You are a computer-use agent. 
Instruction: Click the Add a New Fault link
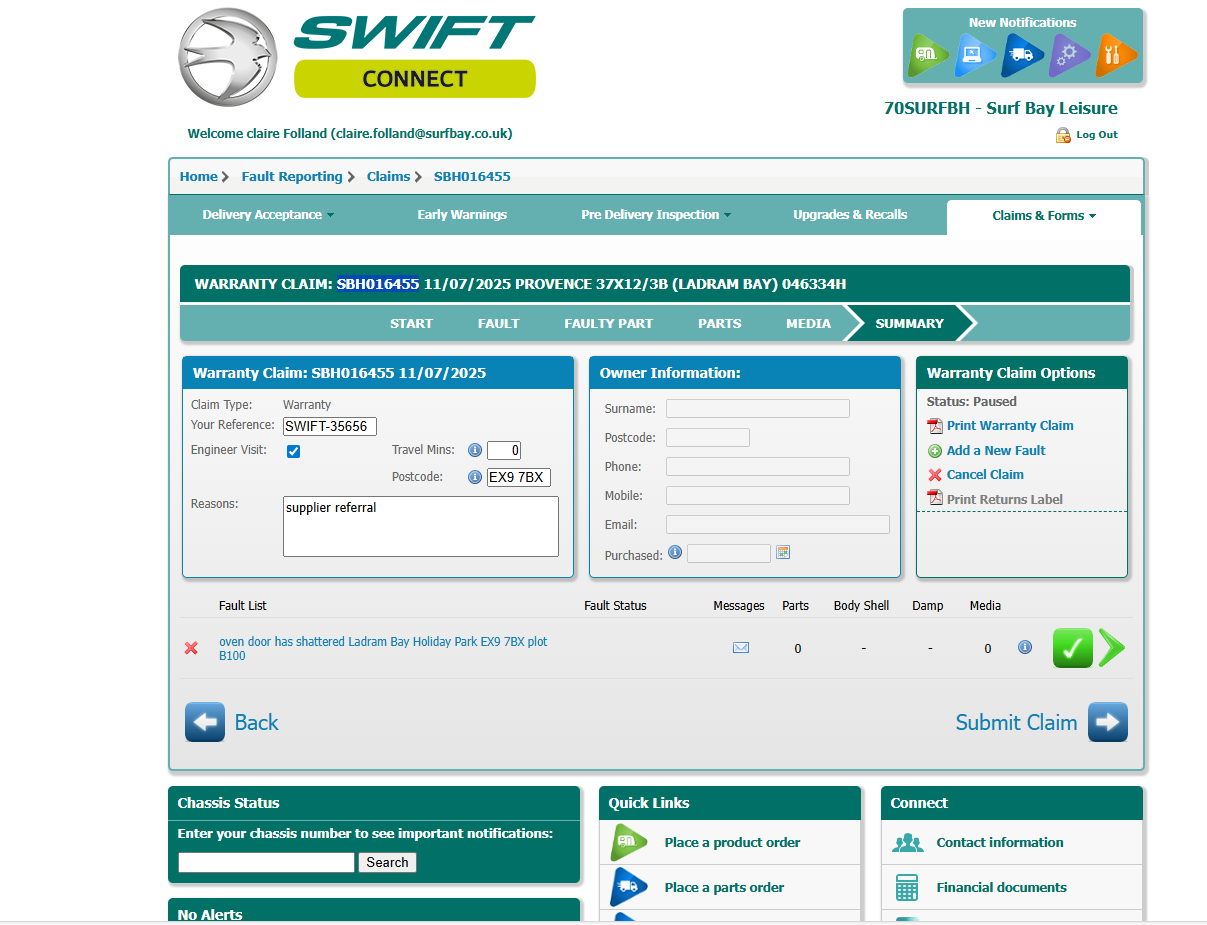coord(996,451)
